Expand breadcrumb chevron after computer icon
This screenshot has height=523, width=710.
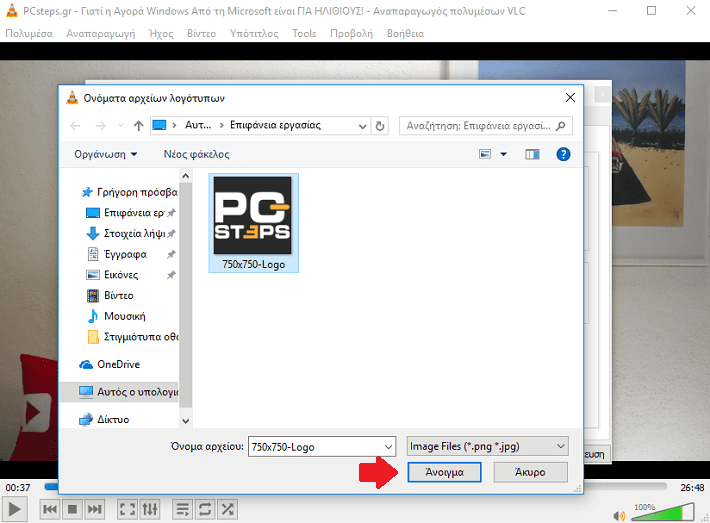[x=174, y=125]
